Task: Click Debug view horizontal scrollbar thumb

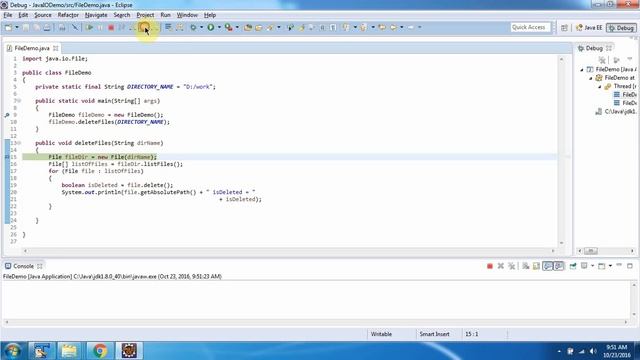Action: tap(591, 251)
